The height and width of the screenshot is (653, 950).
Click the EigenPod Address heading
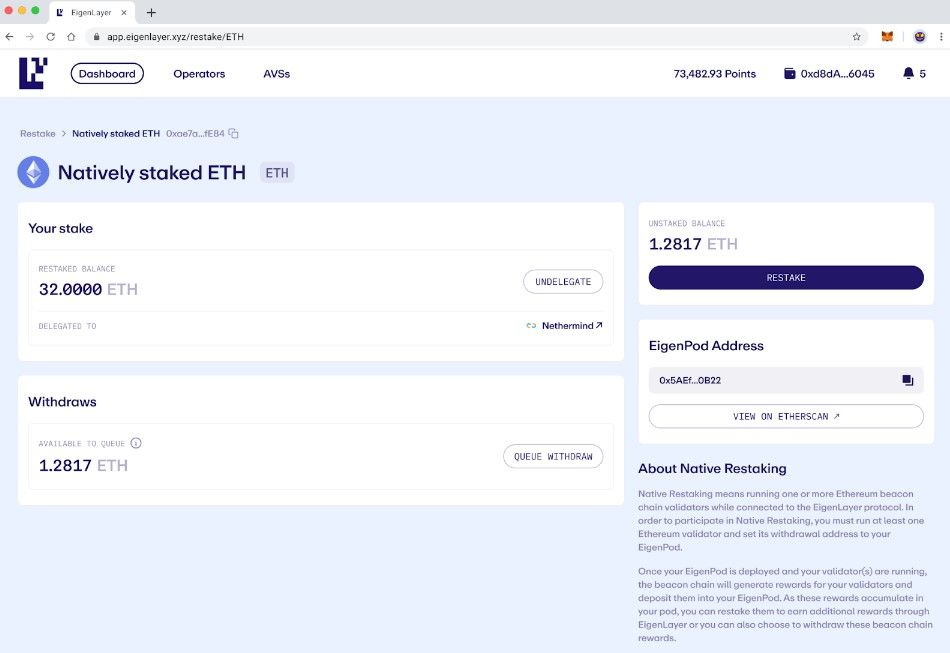coord(706,345)
